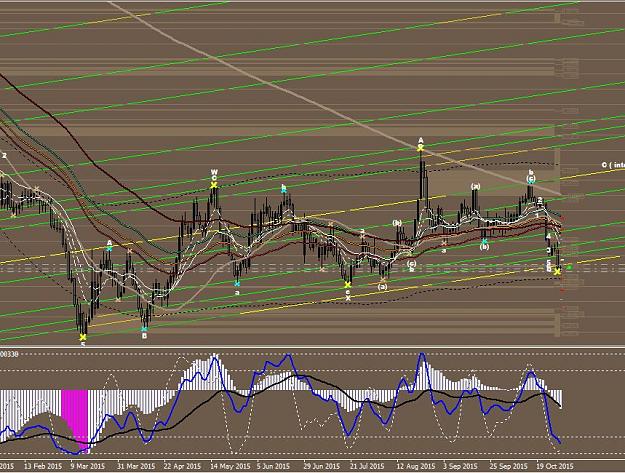
Task: Select the cyan marker above the (b) label in September
Action: tap(484, 241)
